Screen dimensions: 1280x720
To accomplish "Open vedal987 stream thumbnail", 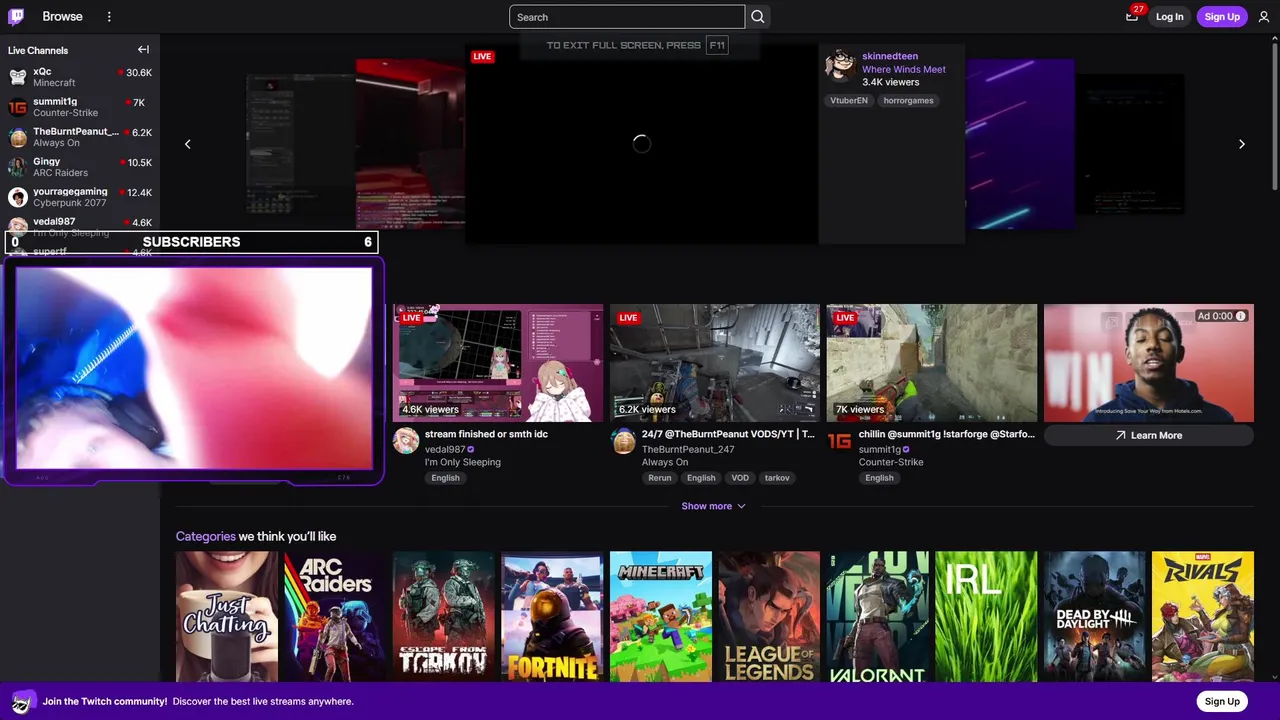I will (498, 363).
